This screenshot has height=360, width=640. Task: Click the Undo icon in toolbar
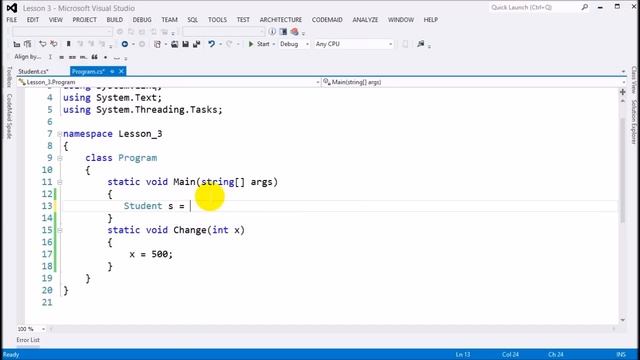(x=211, y=44)
